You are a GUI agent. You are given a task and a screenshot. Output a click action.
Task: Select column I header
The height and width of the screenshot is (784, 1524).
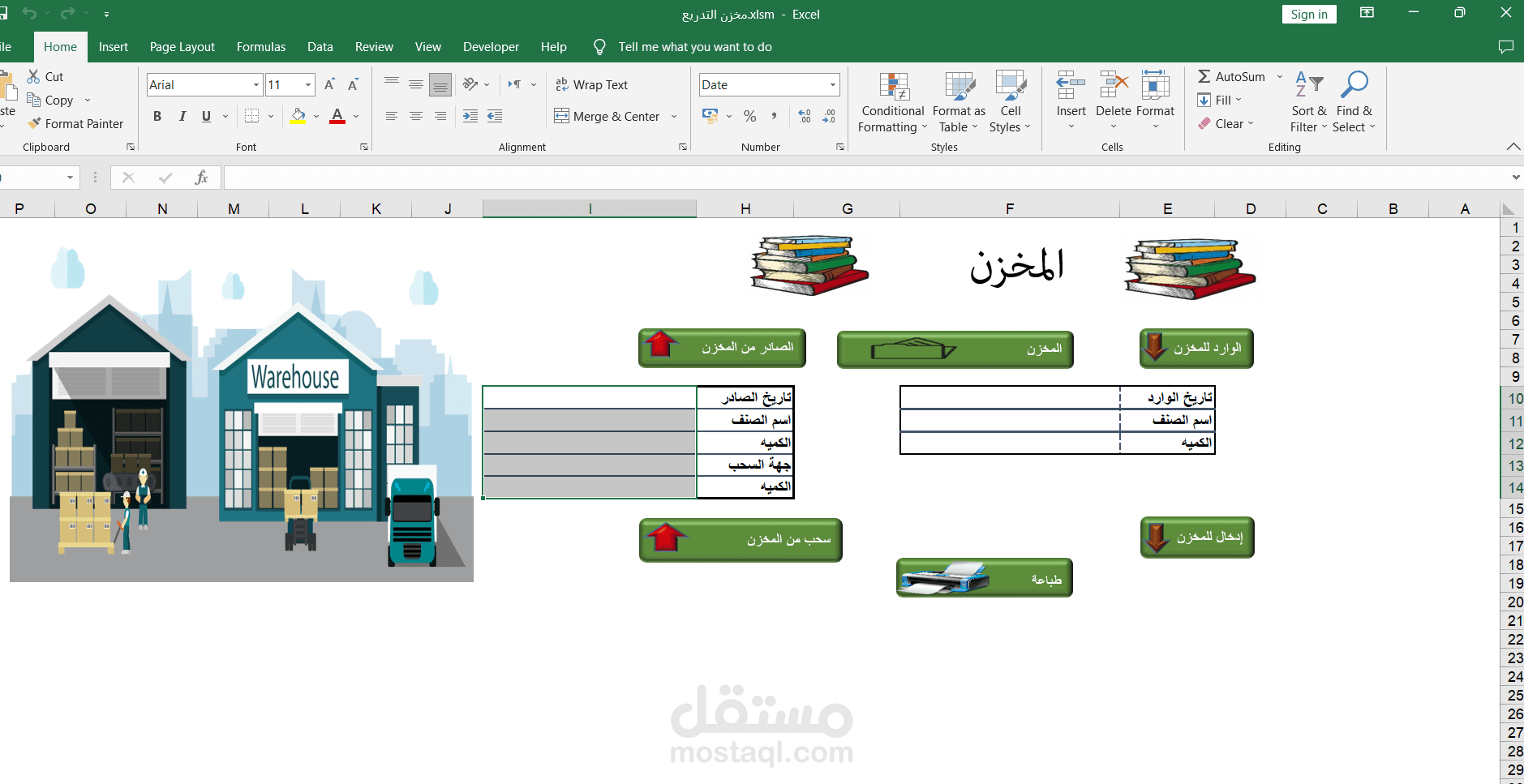click(590, 208)
